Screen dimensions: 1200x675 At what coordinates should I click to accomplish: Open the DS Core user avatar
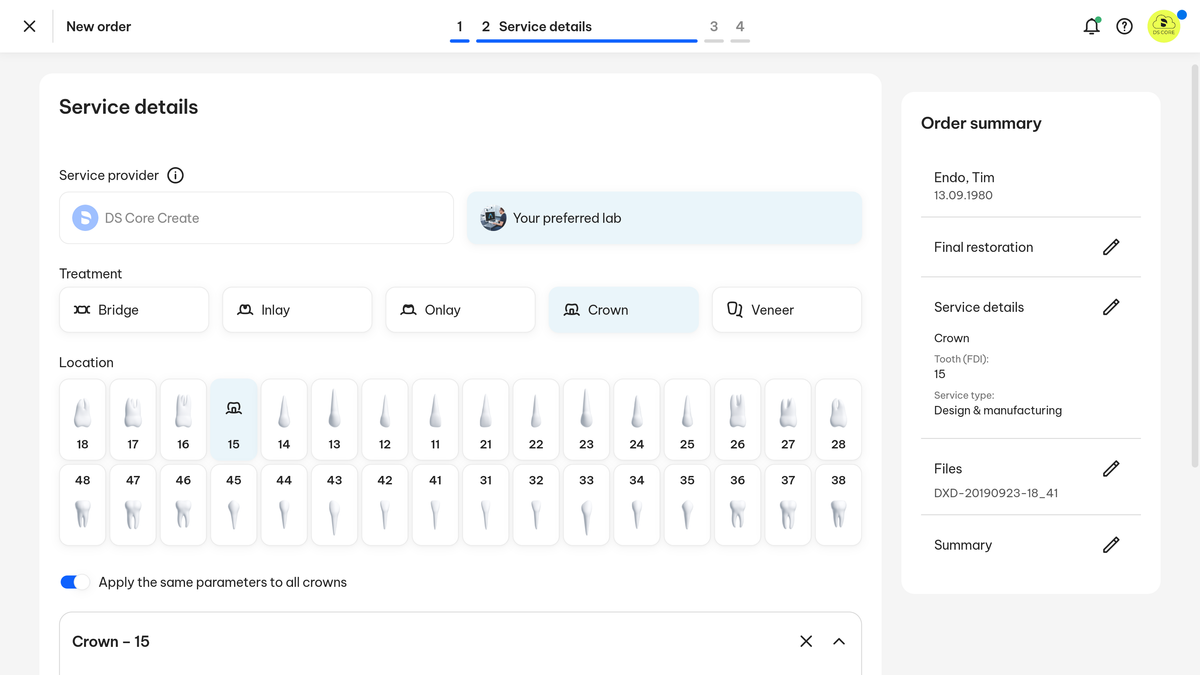tap(1163, 27)
